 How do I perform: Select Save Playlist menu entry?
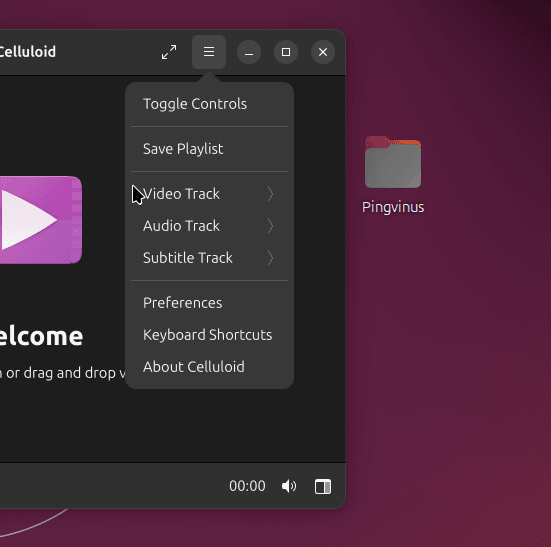pos(209,149)
